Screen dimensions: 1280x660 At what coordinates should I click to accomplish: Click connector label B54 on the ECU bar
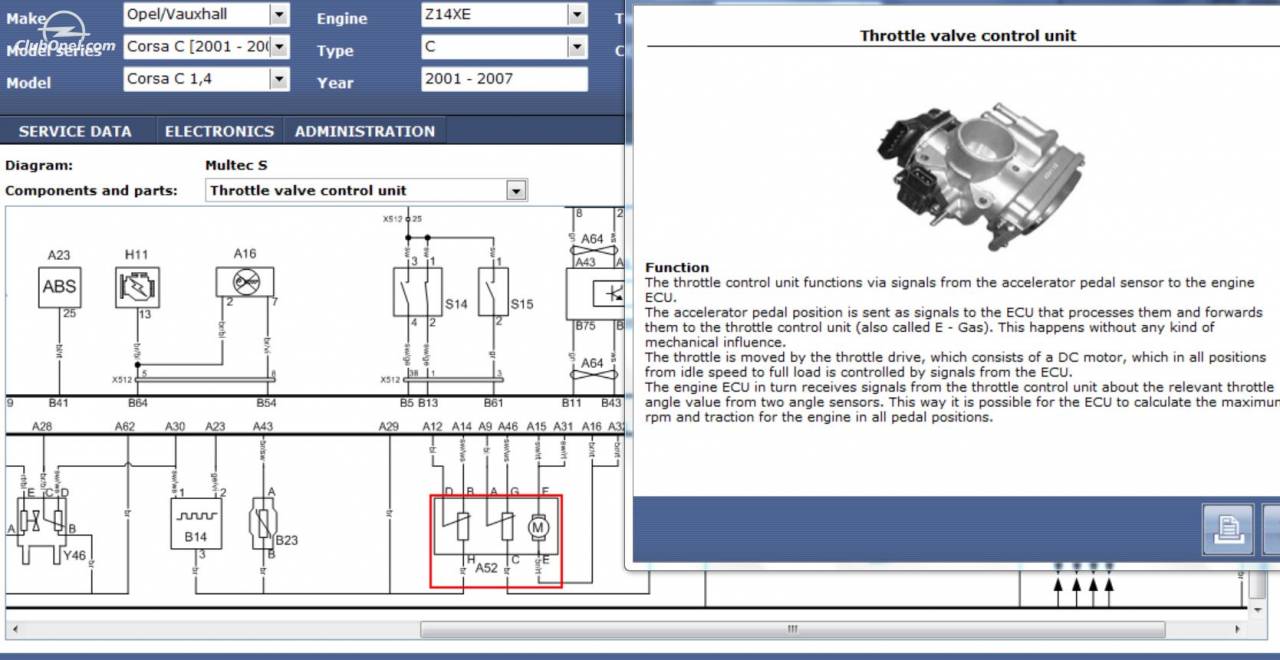(x=266, y=403)
